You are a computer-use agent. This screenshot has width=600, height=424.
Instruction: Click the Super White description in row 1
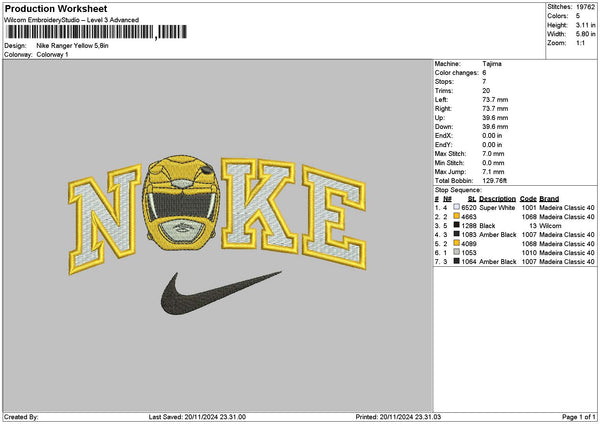497,207
